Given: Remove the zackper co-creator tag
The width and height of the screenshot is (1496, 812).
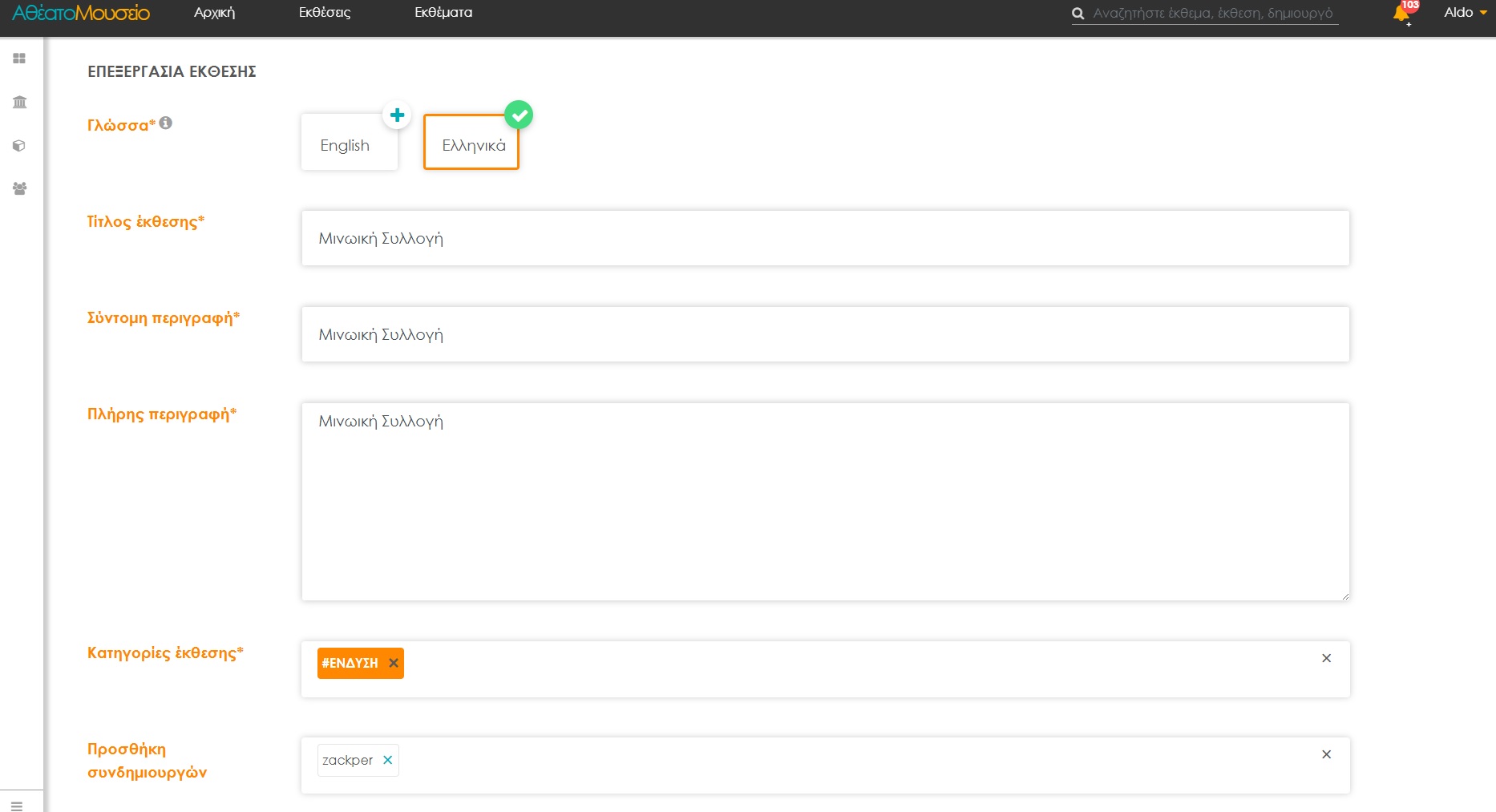Looking at the screenshot, I should [x=388, y=760].
